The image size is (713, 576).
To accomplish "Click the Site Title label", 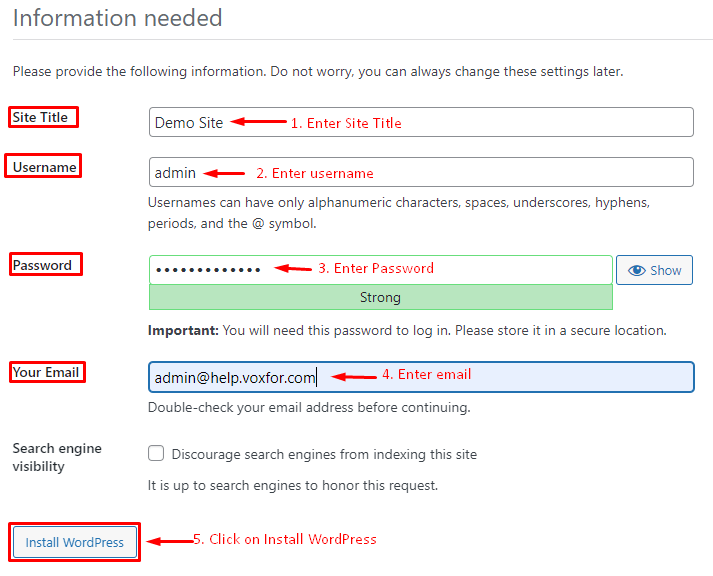I will click(40, 117).
